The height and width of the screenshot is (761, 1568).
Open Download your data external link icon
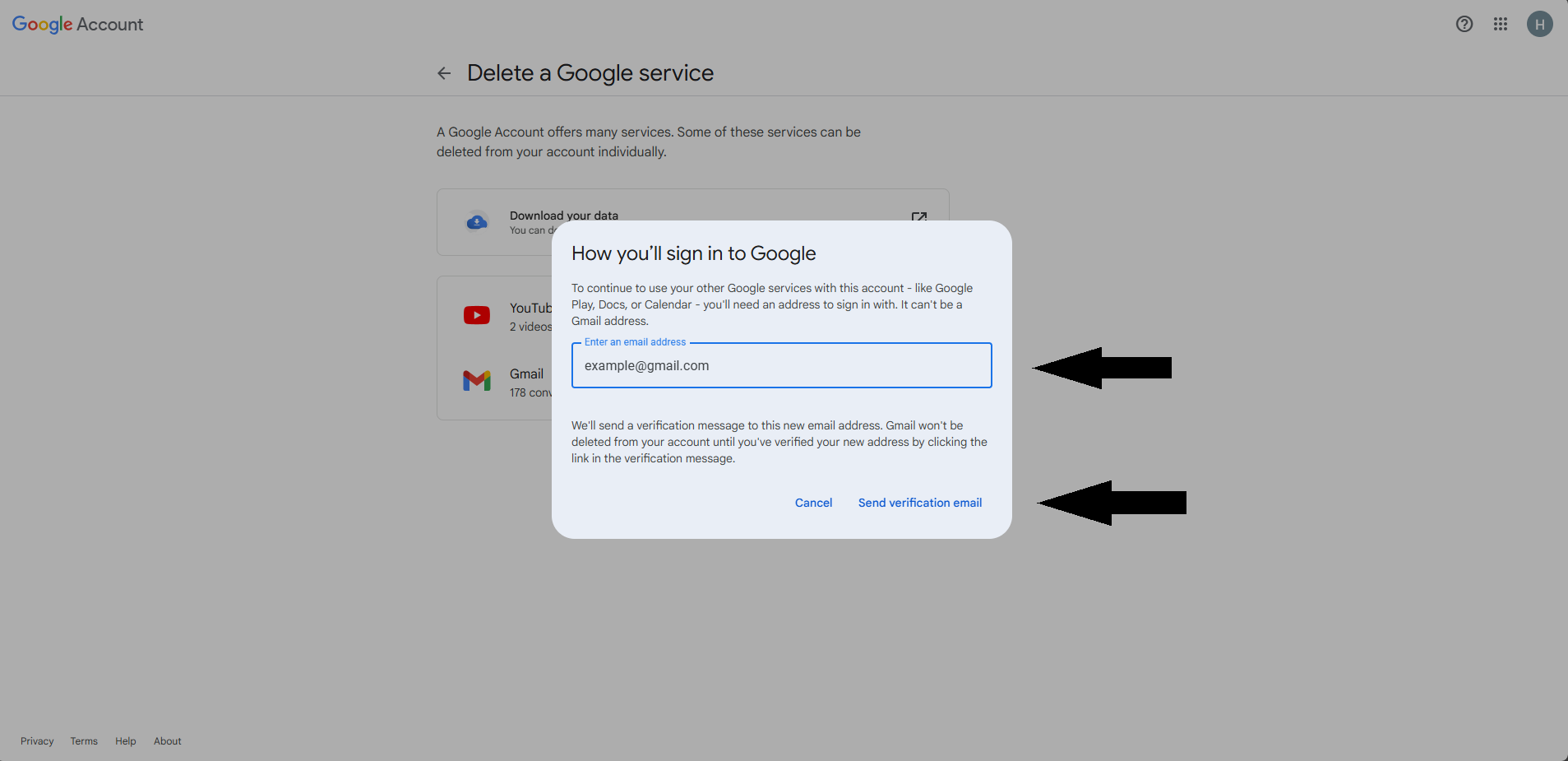tap(919, 217)
